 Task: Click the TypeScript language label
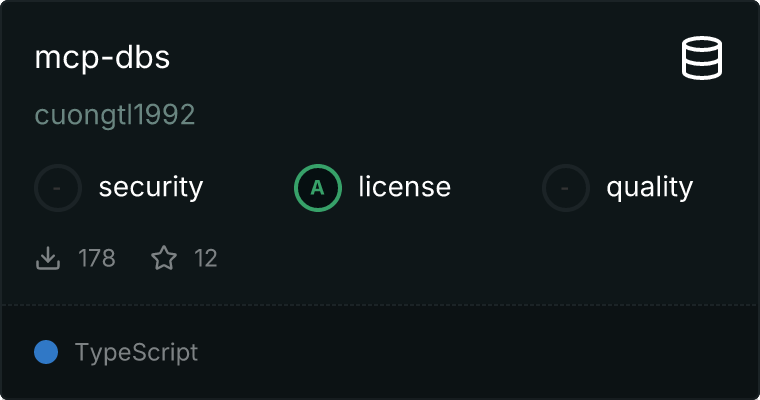pos(136,352)
